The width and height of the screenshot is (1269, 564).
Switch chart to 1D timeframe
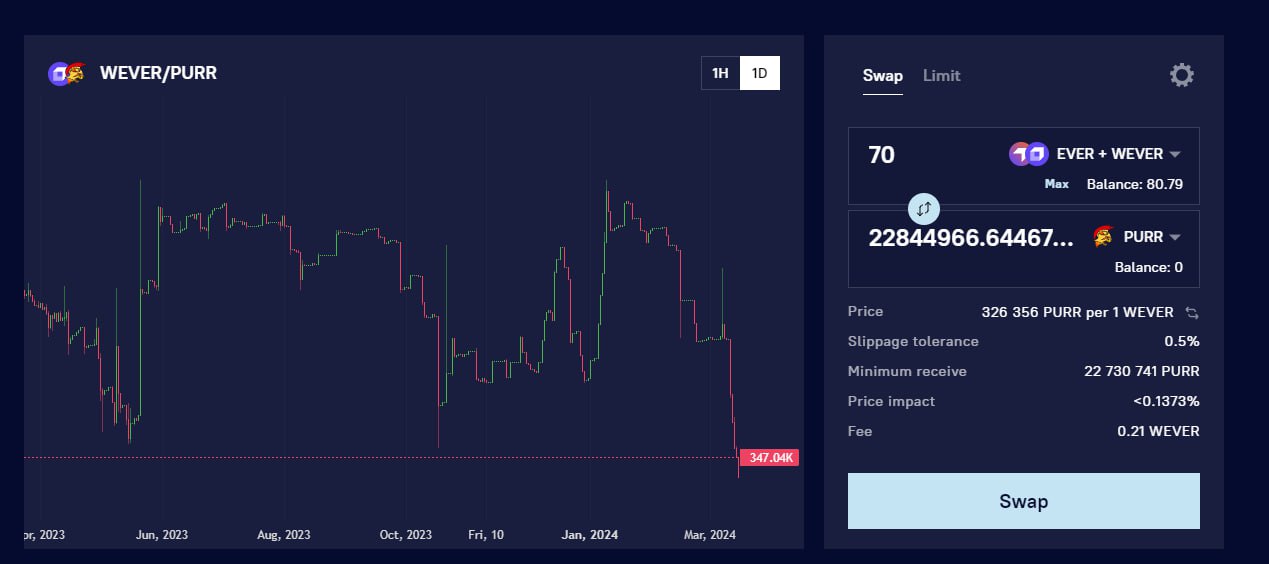(x=759, y=73)
